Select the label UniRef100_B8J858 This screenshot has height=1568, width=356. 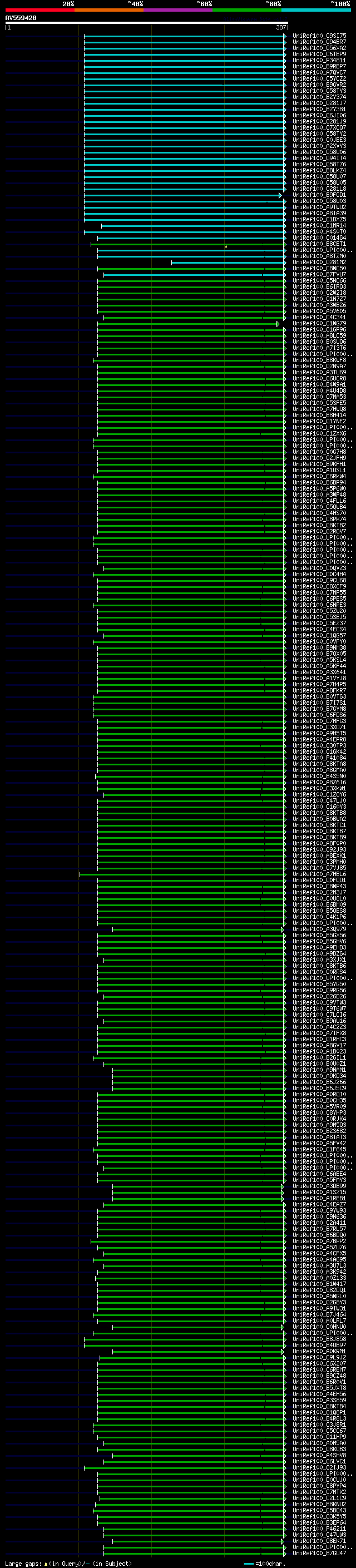319,1339
